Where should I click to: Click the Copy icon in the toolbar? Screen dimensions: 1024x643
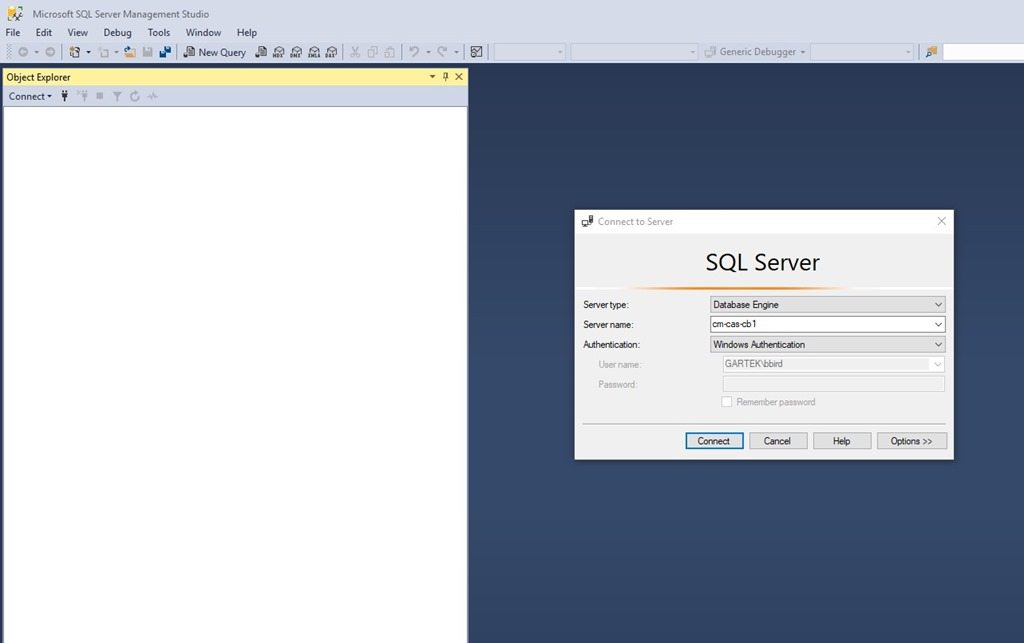point(372,52)
